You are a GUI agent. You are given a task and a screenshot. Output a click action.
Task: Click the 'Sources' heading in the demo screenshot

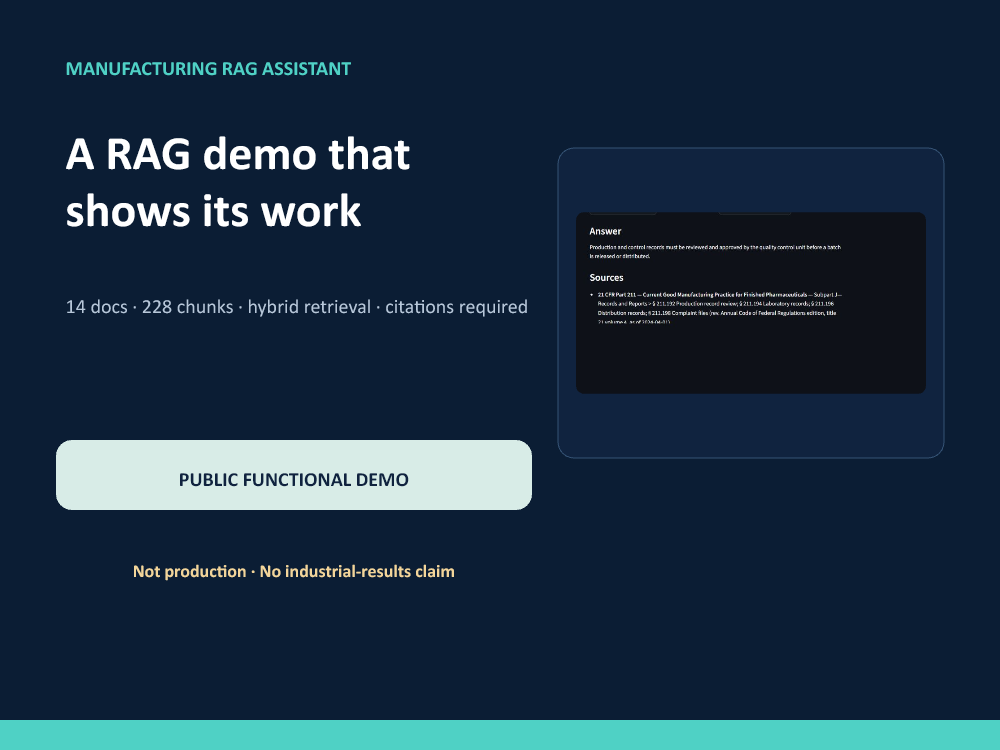607,277
